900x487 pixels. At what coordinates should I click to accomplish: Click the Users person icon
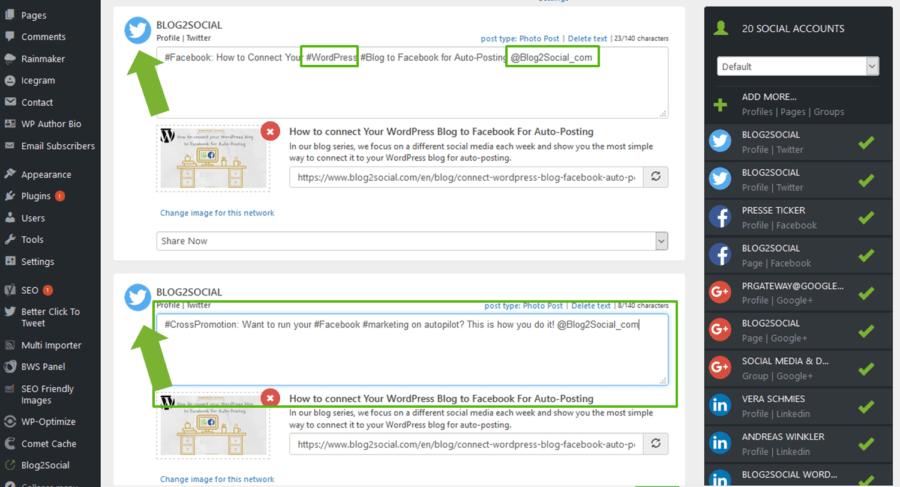(10, 218)
